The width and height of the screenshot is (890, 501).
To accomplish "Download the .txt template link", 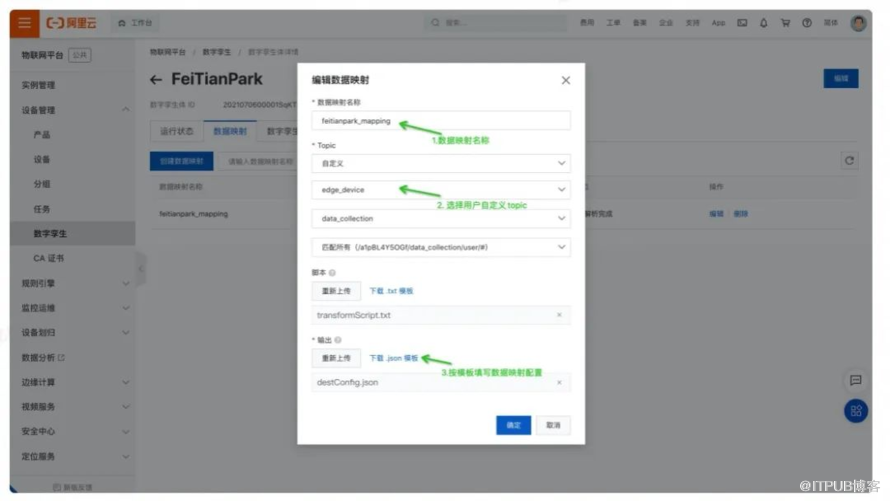I will tap(391, 291).
